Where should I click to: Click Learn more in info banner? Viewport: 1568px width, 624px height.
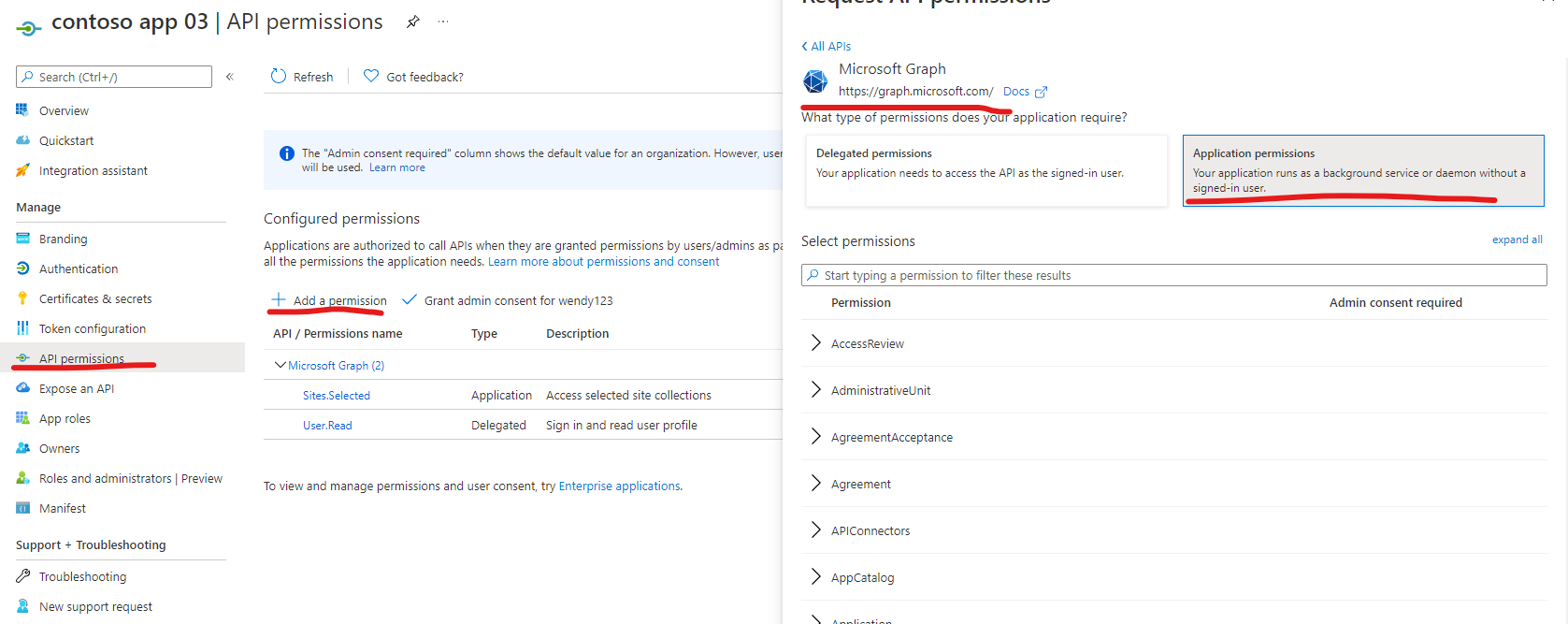point(397,167)
